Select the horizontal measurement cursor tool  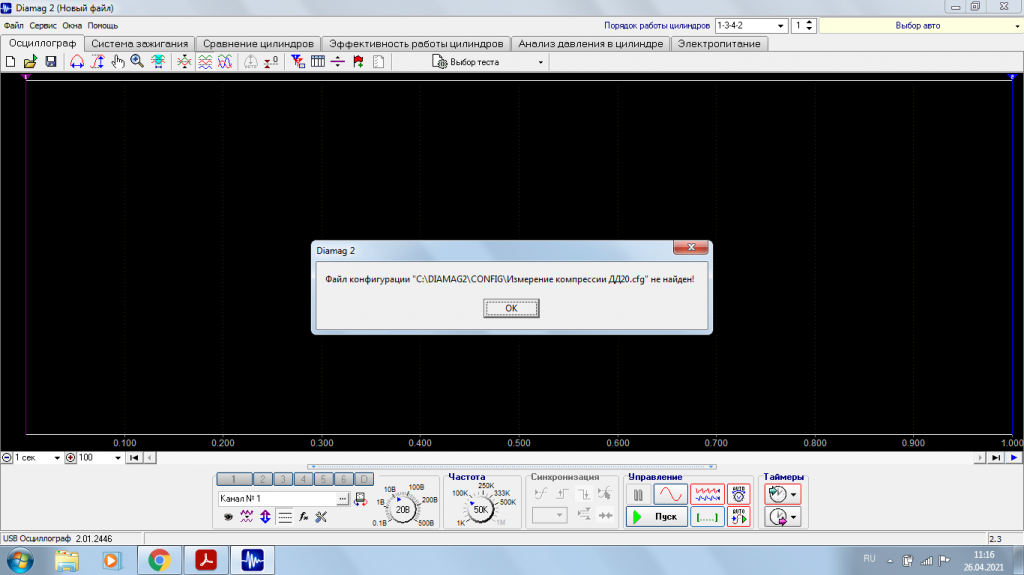click(77, 61)
